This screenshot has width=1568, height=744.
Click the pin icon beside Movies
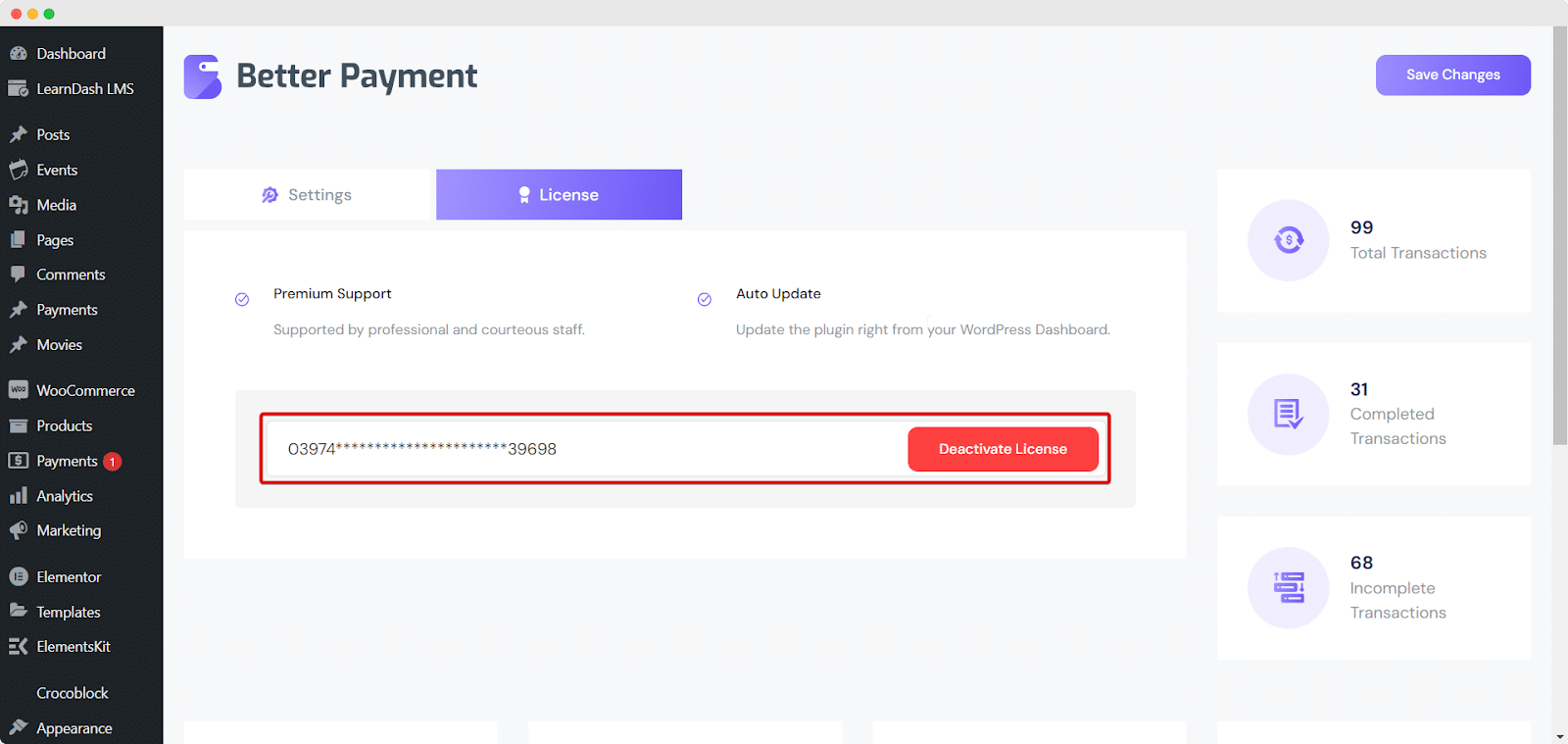[18, 345]
